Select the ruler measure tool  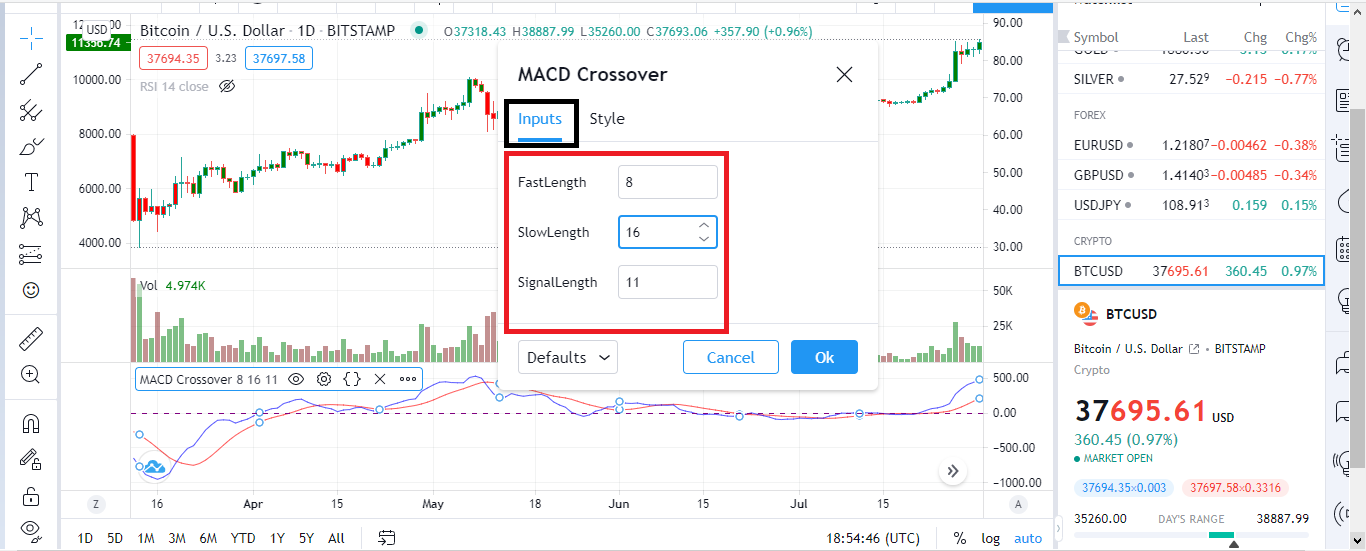pyautogui.click(x=31, y=339)
